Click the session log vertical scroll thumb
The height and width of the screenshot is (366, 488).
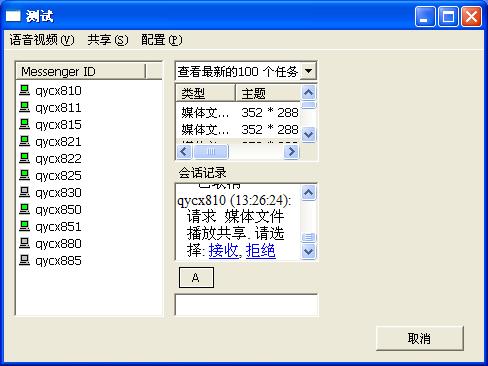308,237
